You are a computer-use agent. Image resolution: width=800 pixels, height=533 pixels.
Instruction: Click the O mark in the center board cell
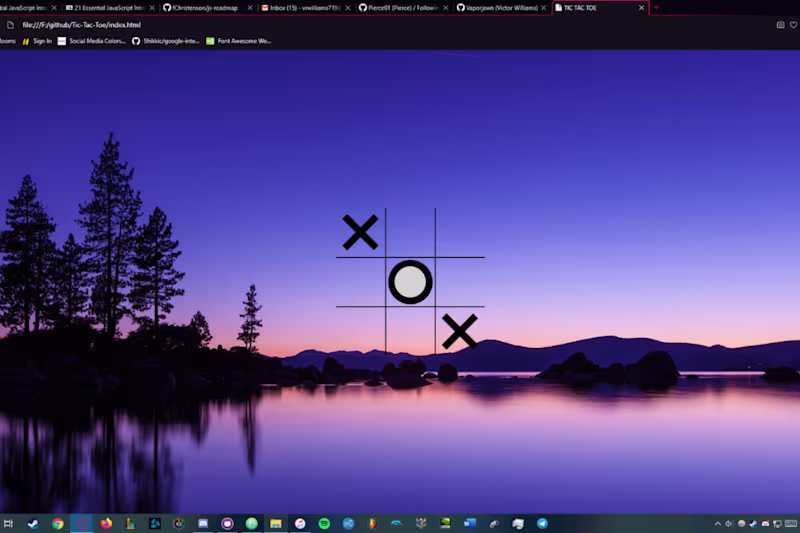(410, 282)
